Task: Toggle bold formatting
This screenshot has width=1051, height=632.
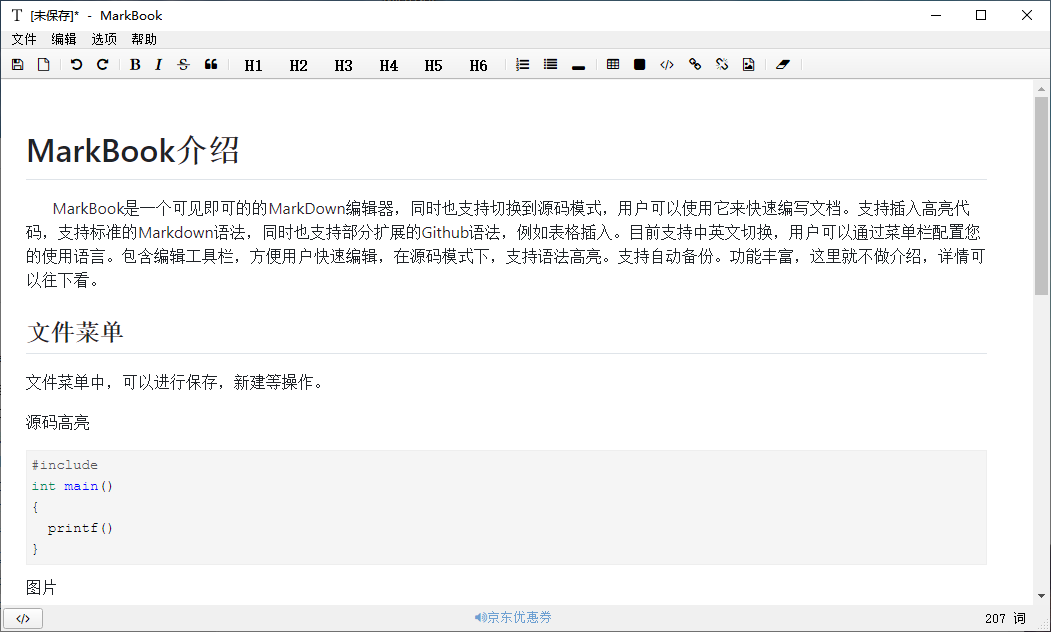Action: click(135, 65)
